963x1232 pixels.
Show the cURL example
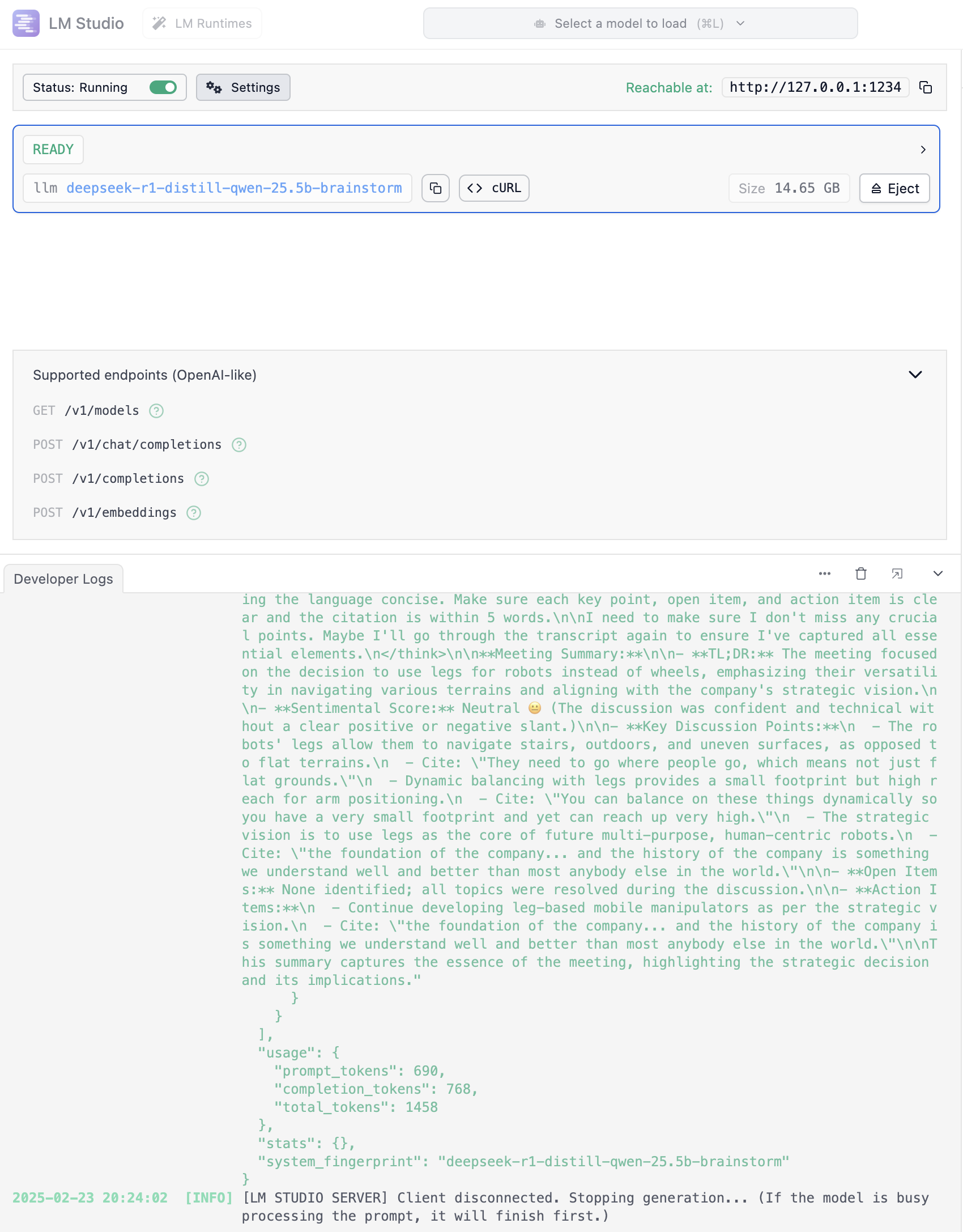point(494,188)
